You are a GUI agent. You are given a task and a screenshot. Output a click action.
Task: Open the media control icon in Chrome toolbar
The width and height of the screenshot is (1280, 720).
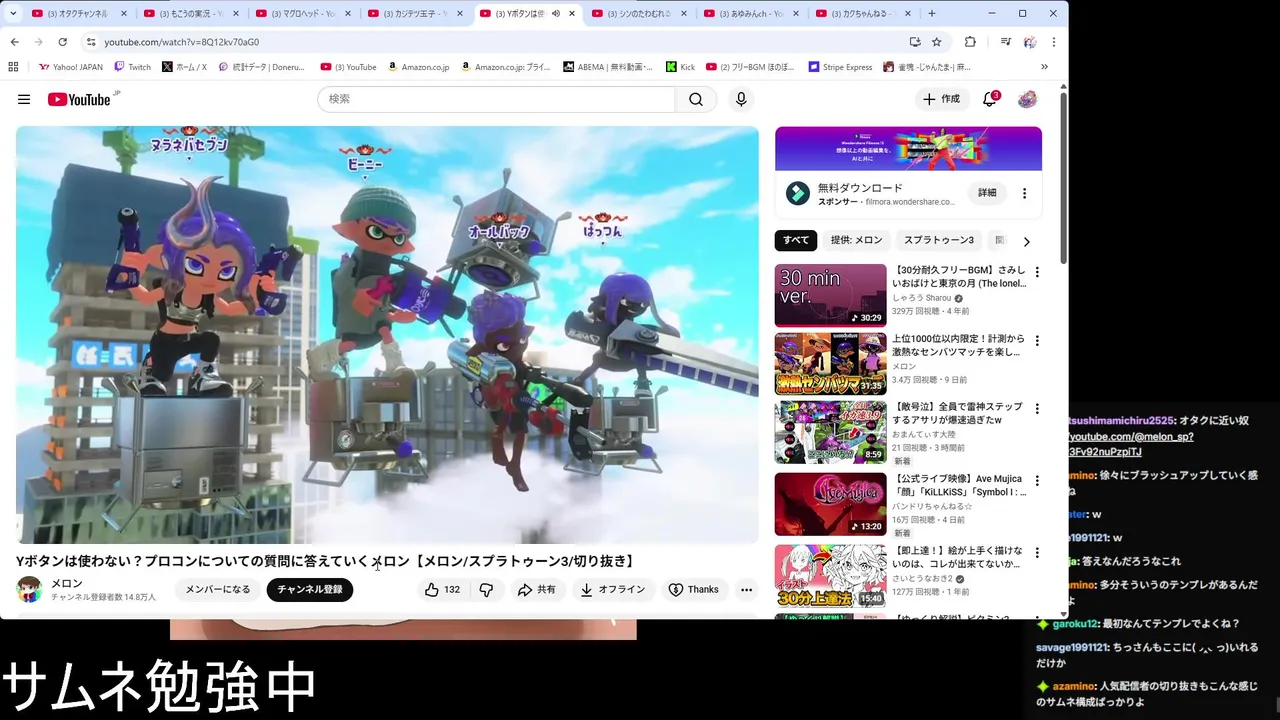click(x=1005, y=42)
